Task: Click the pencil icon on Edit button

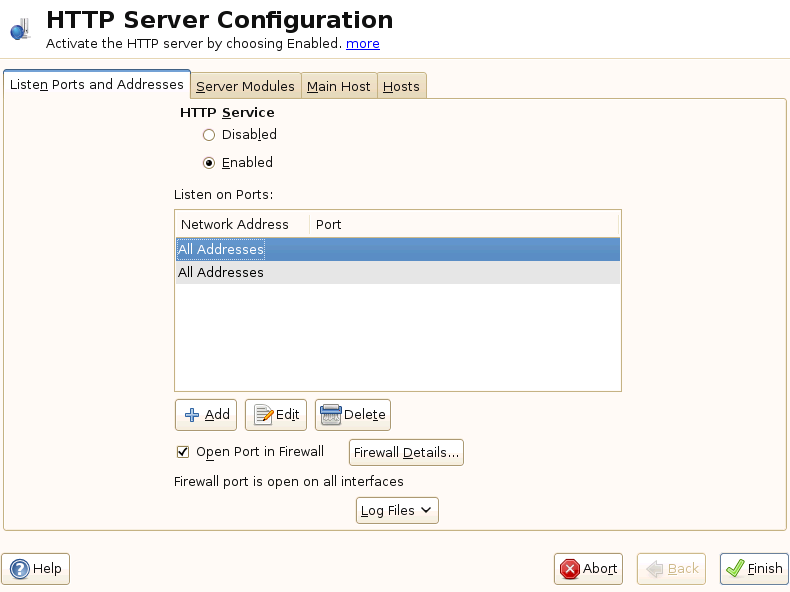Action: [264, 415]
